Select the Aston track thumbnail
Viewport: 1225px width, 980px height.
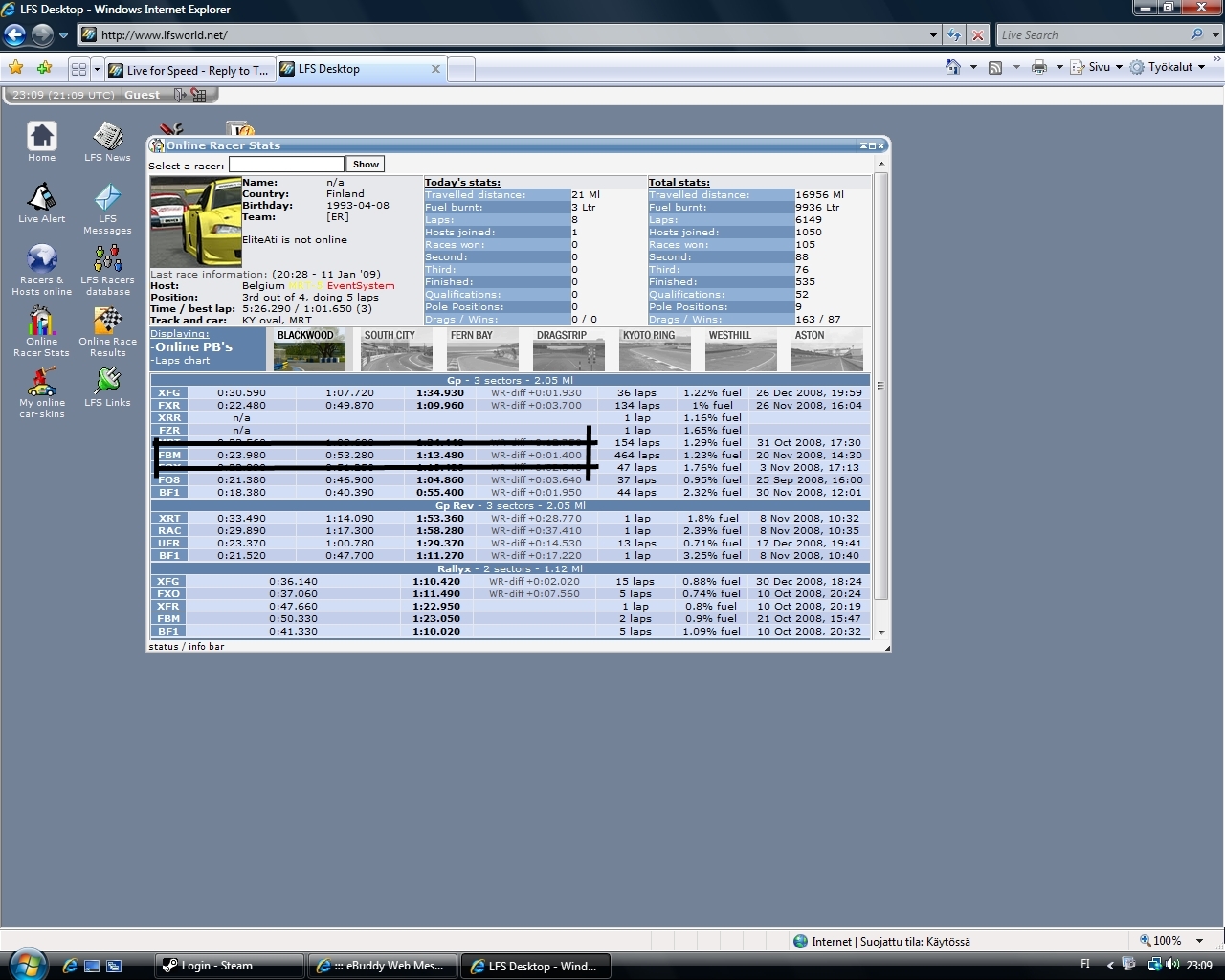tap(826, 349)
